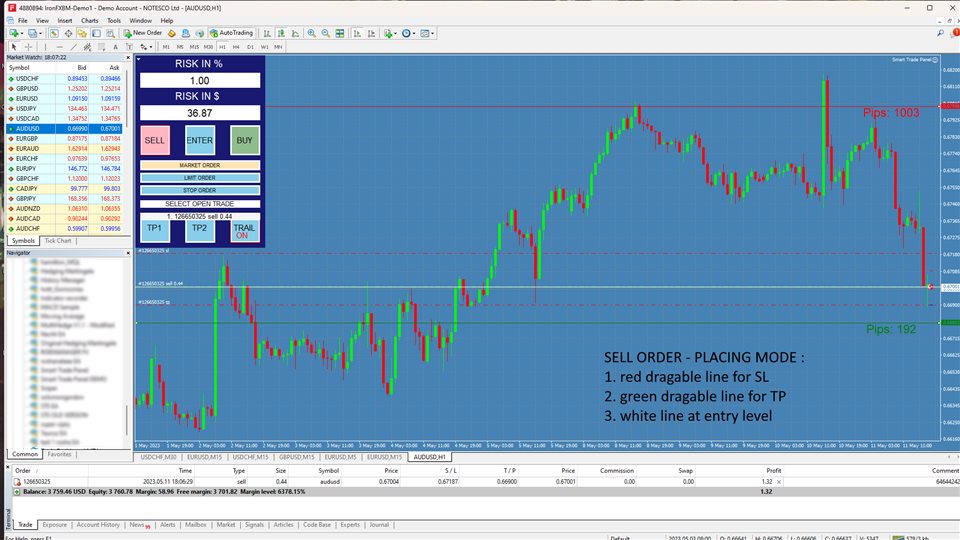The width and height of the screenshot is (960, 540).
Task: Toggle the Market Watch window icon
Action: click(54, 33)
